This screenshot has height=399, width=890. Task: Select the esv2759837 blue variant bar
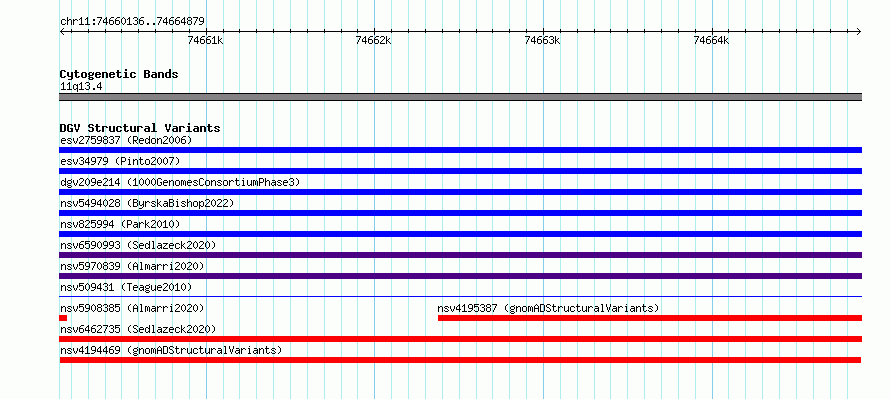(460, 150)
